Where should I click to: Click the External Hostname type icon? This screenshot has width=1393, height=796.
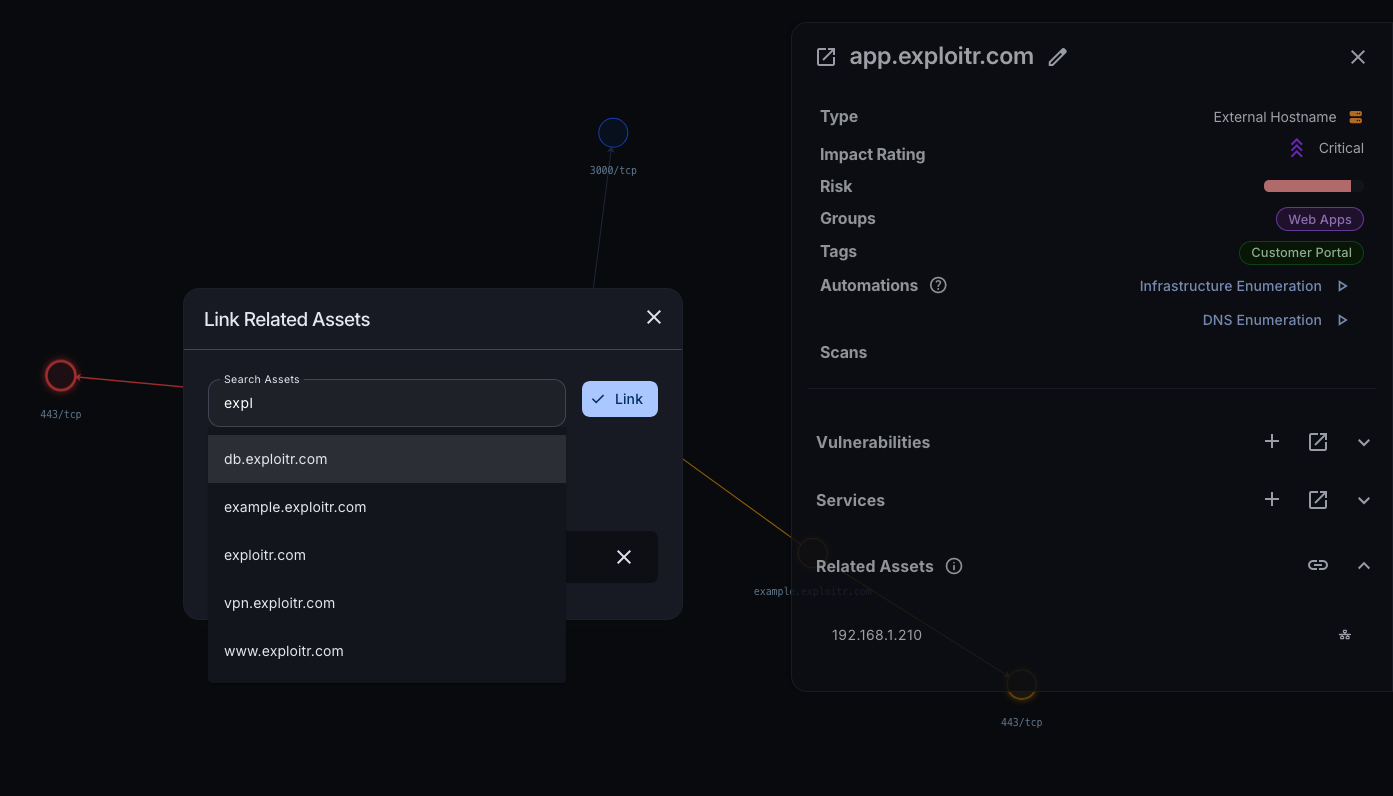point(1356,117)
